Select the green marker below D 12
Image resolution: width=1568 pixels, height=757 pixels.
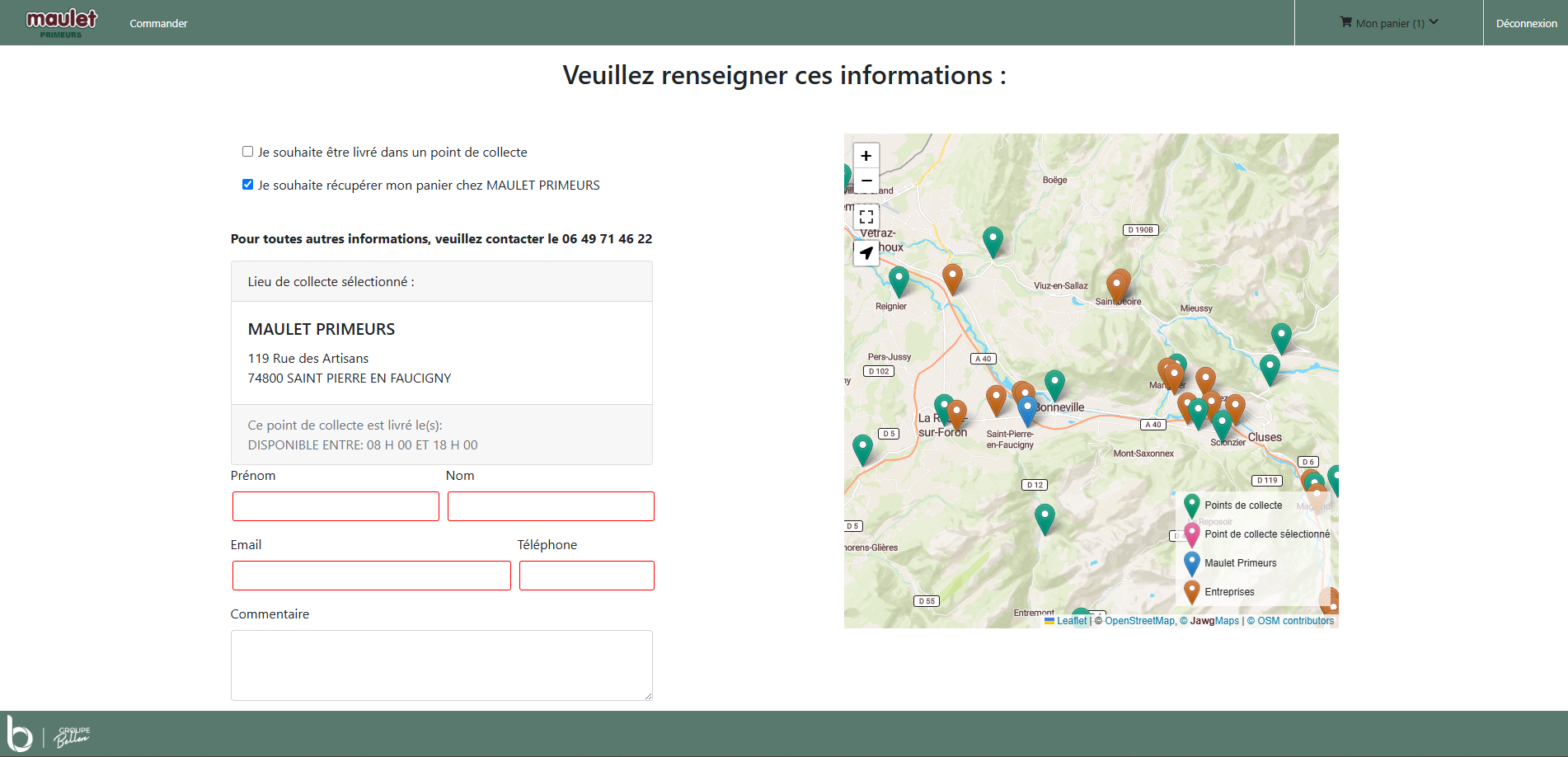tap(1045, 520)
